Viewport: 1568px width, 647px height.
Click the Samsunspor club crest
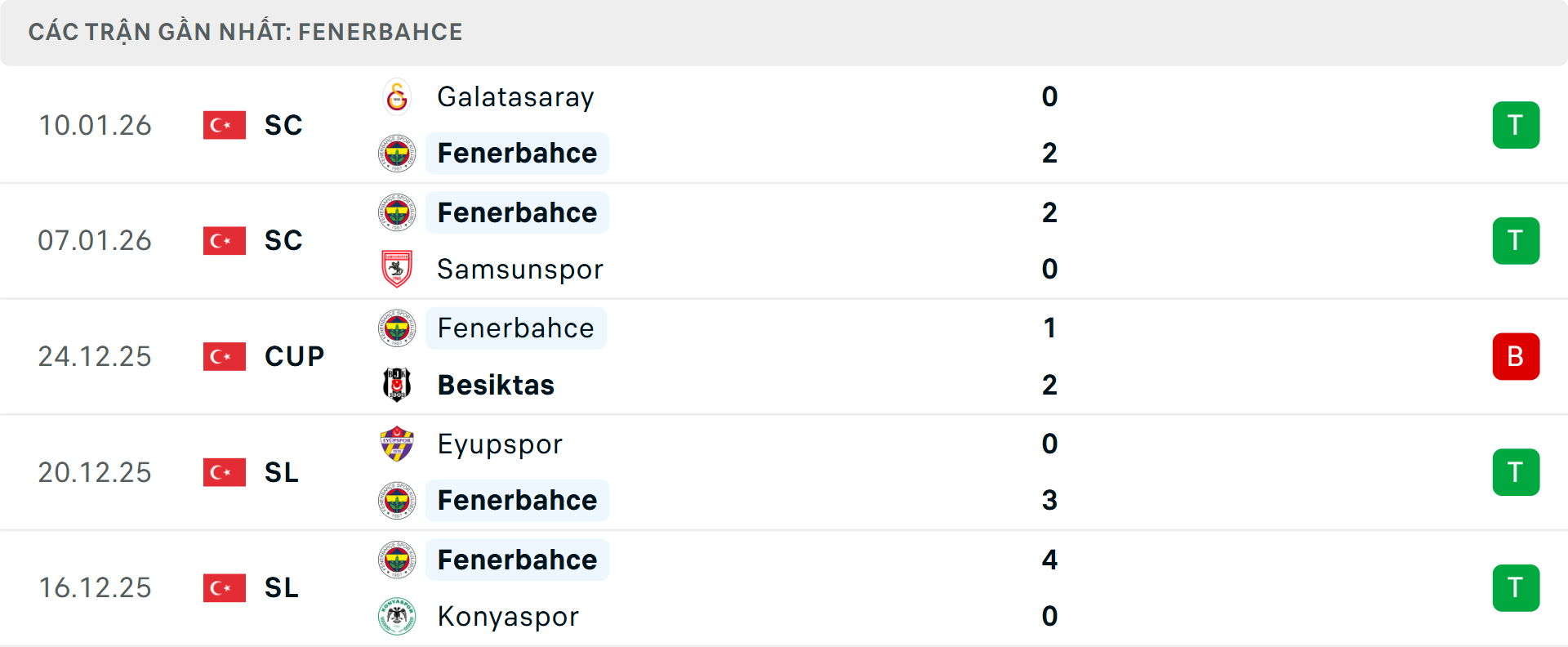point(397,269)
